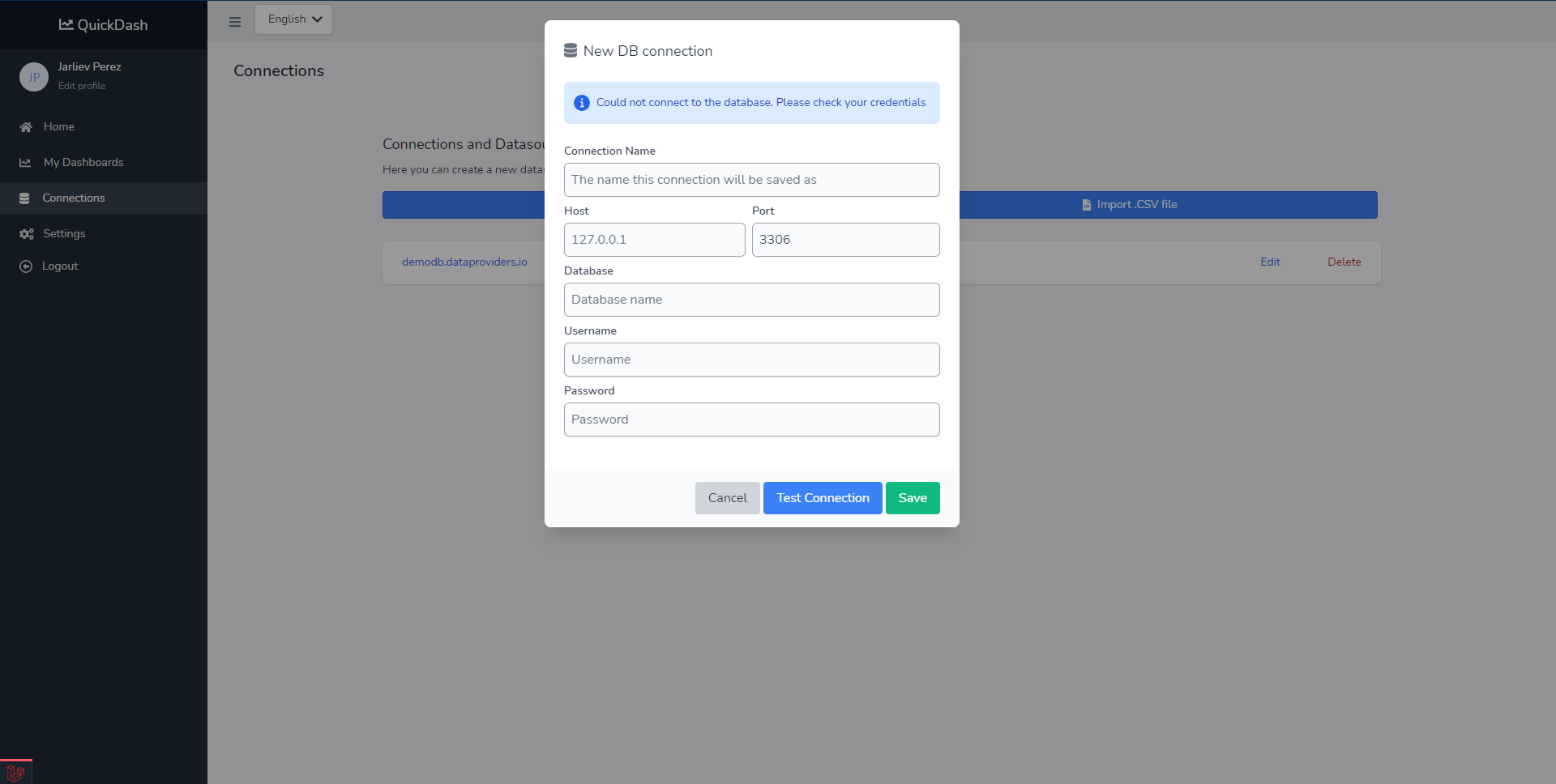Open the English language dropdown
This screenshot has width=1556, height=784.
293,19
